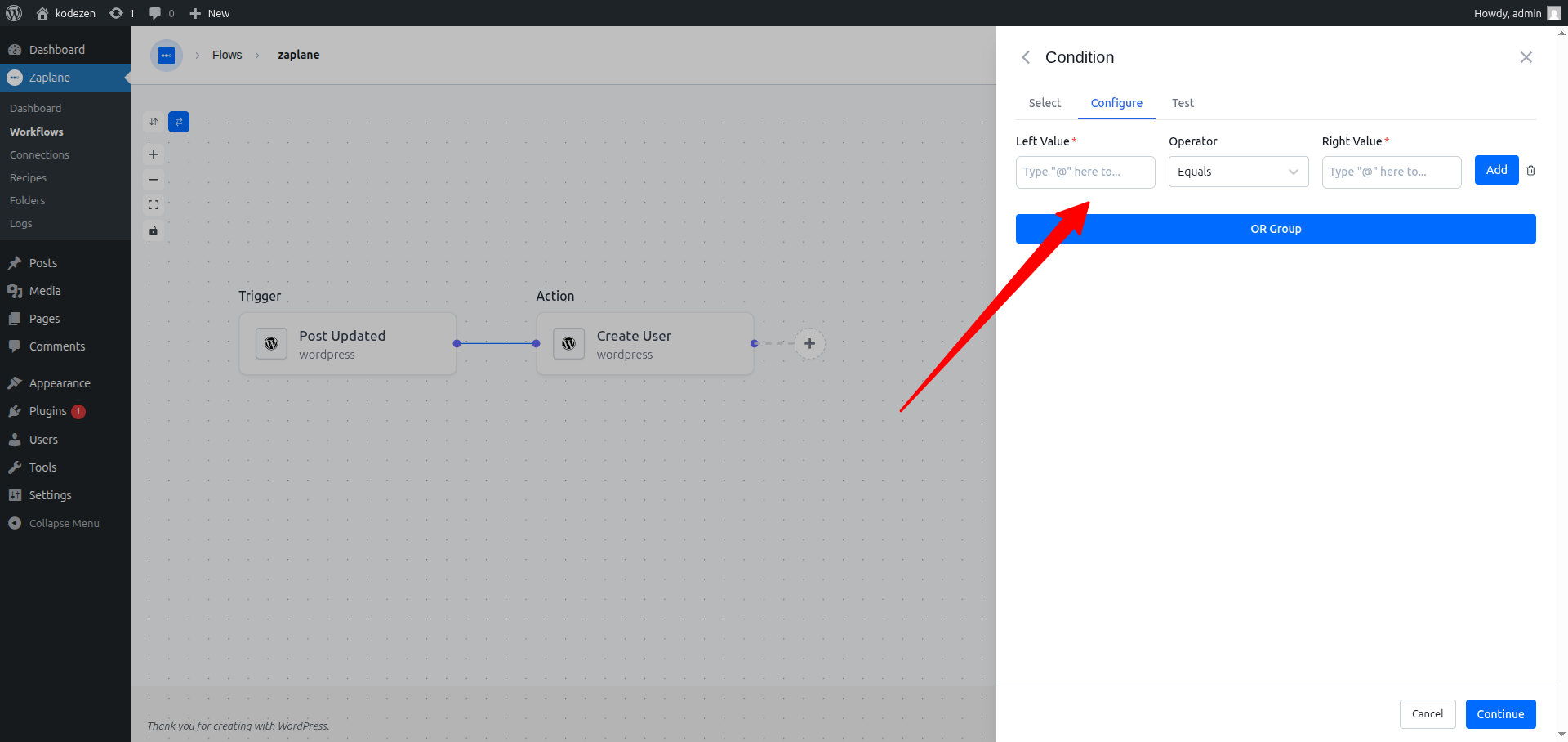Click the trash delete condition icon
The height and width of the screenshot is (742, 1568).
[x=1531, y=171]
